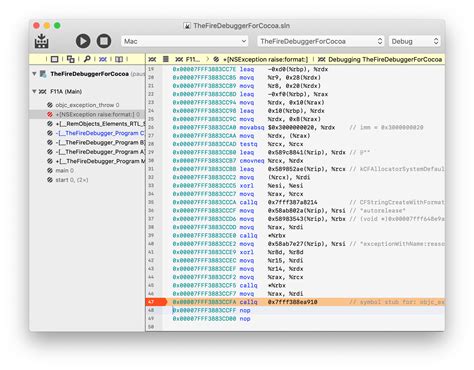The width and height of the screenshot is (474, 370).
Task: Select the TheFireDebuggerForCocoa project row
Action: 87,74
